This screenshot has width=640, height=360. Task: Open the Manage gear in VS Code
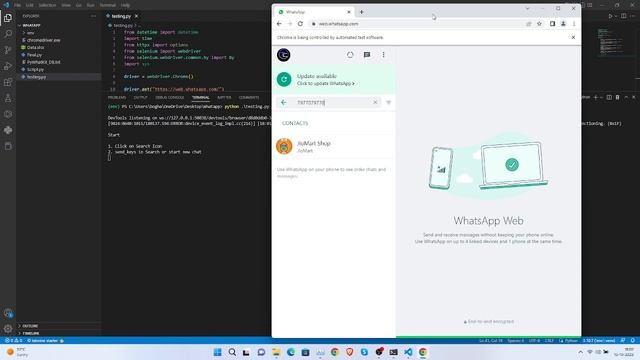click(8, 328)
